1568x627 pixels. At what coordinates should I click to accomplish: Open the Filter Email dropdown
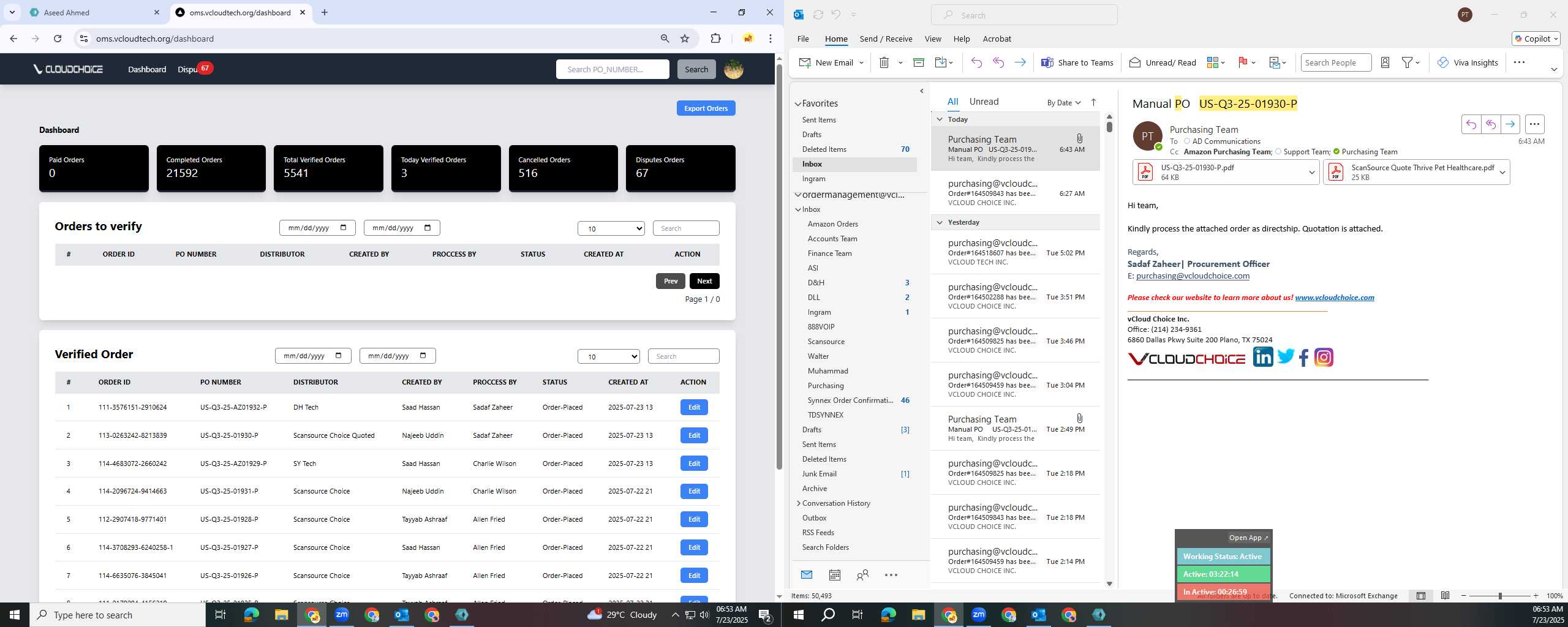coord(1411,62)
